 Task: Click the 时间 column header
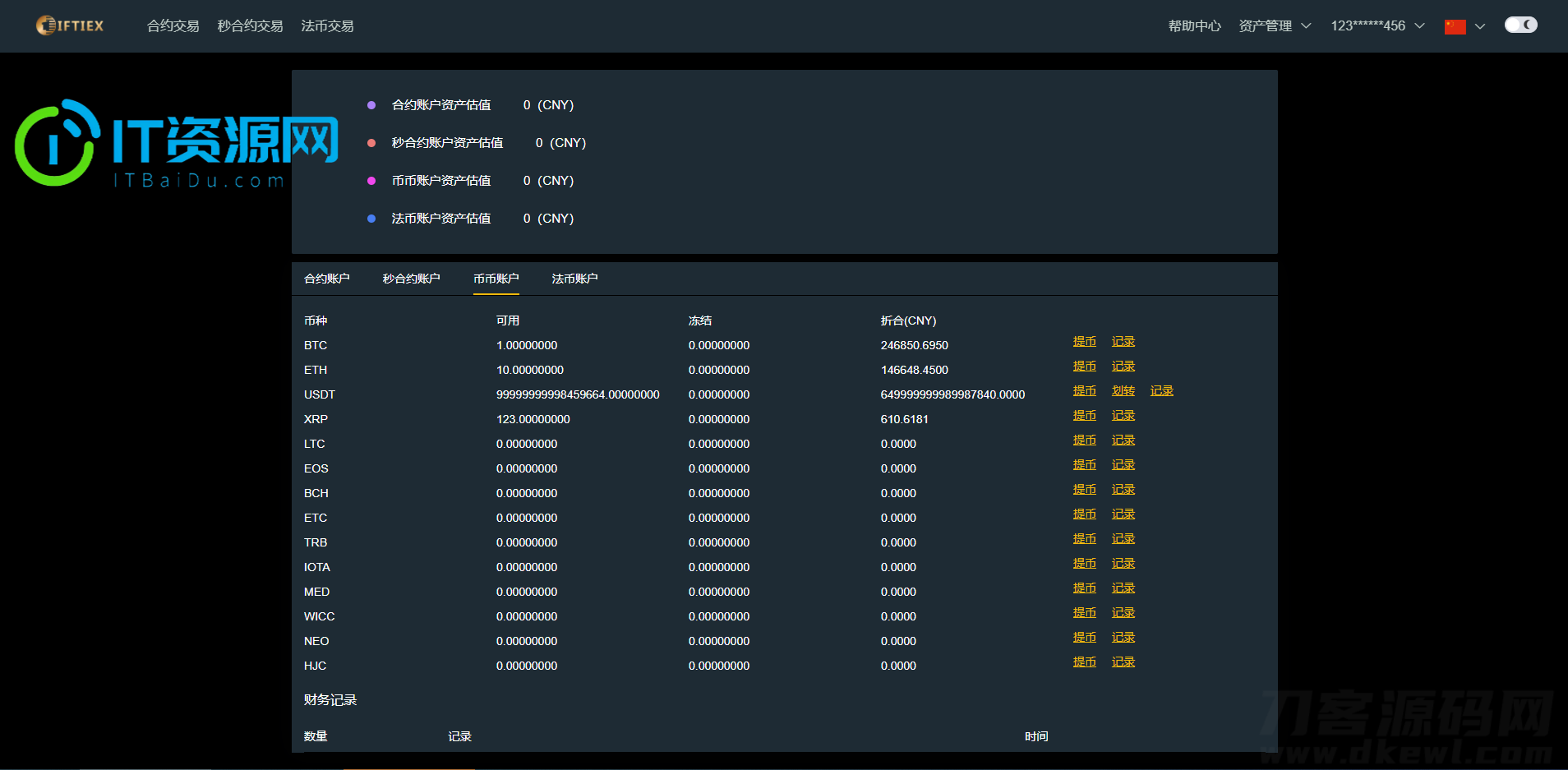pos(1036,736)
